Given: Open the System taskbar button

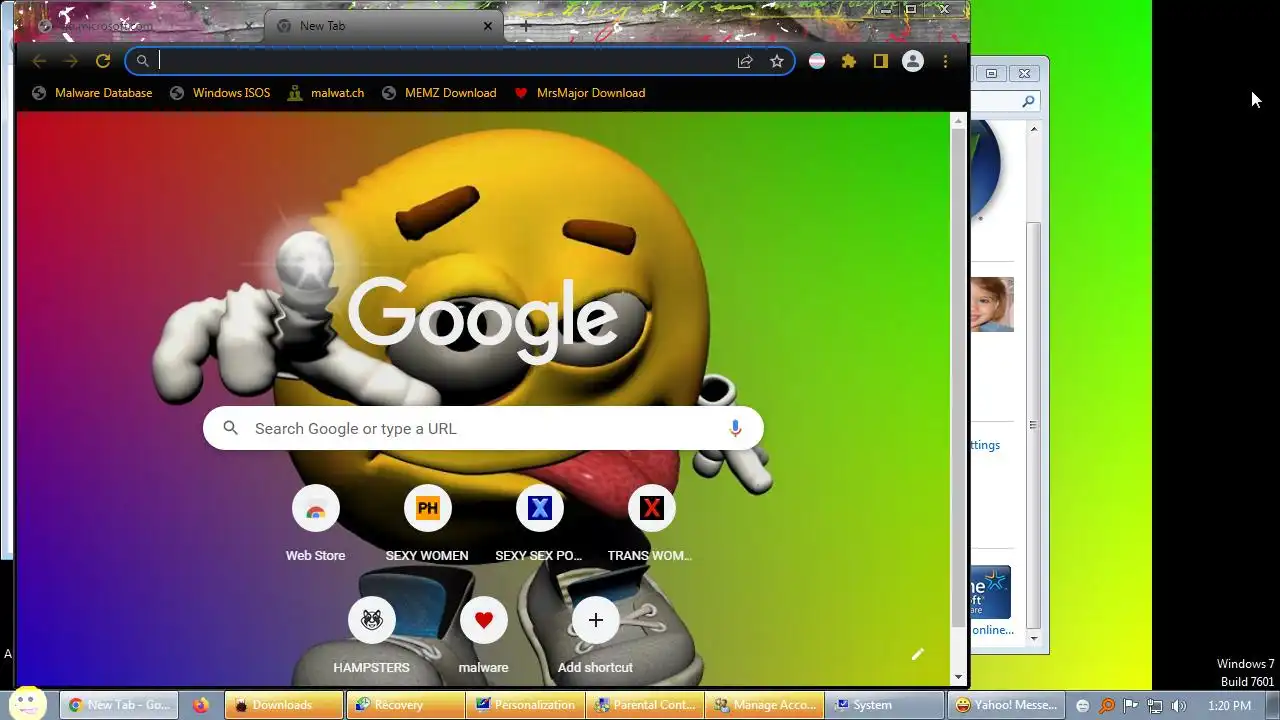Looking at the screenshot, I should click(x=885, y=705).
